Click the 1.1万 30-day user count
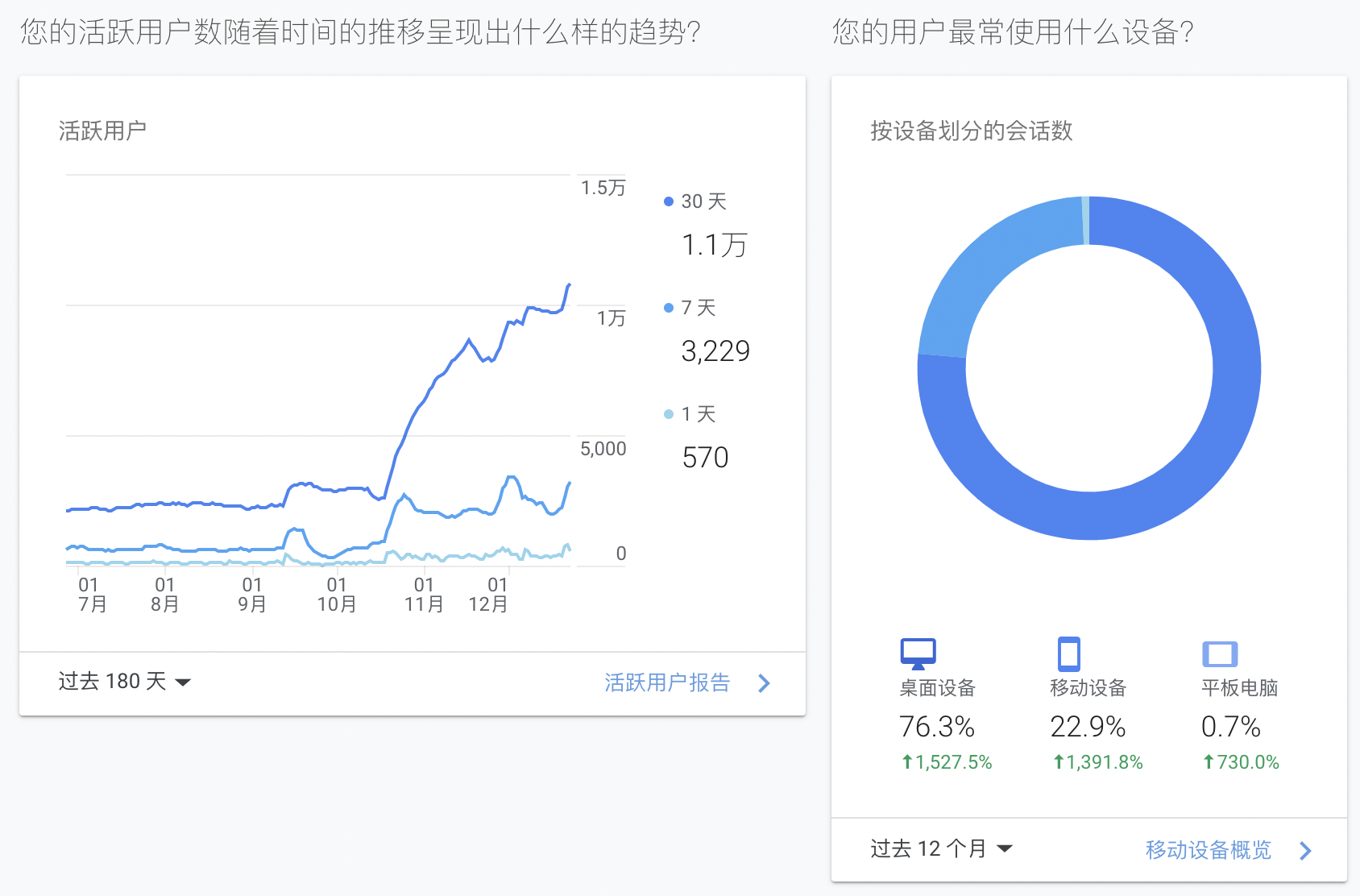The image size is (1360, 896). 714,245
